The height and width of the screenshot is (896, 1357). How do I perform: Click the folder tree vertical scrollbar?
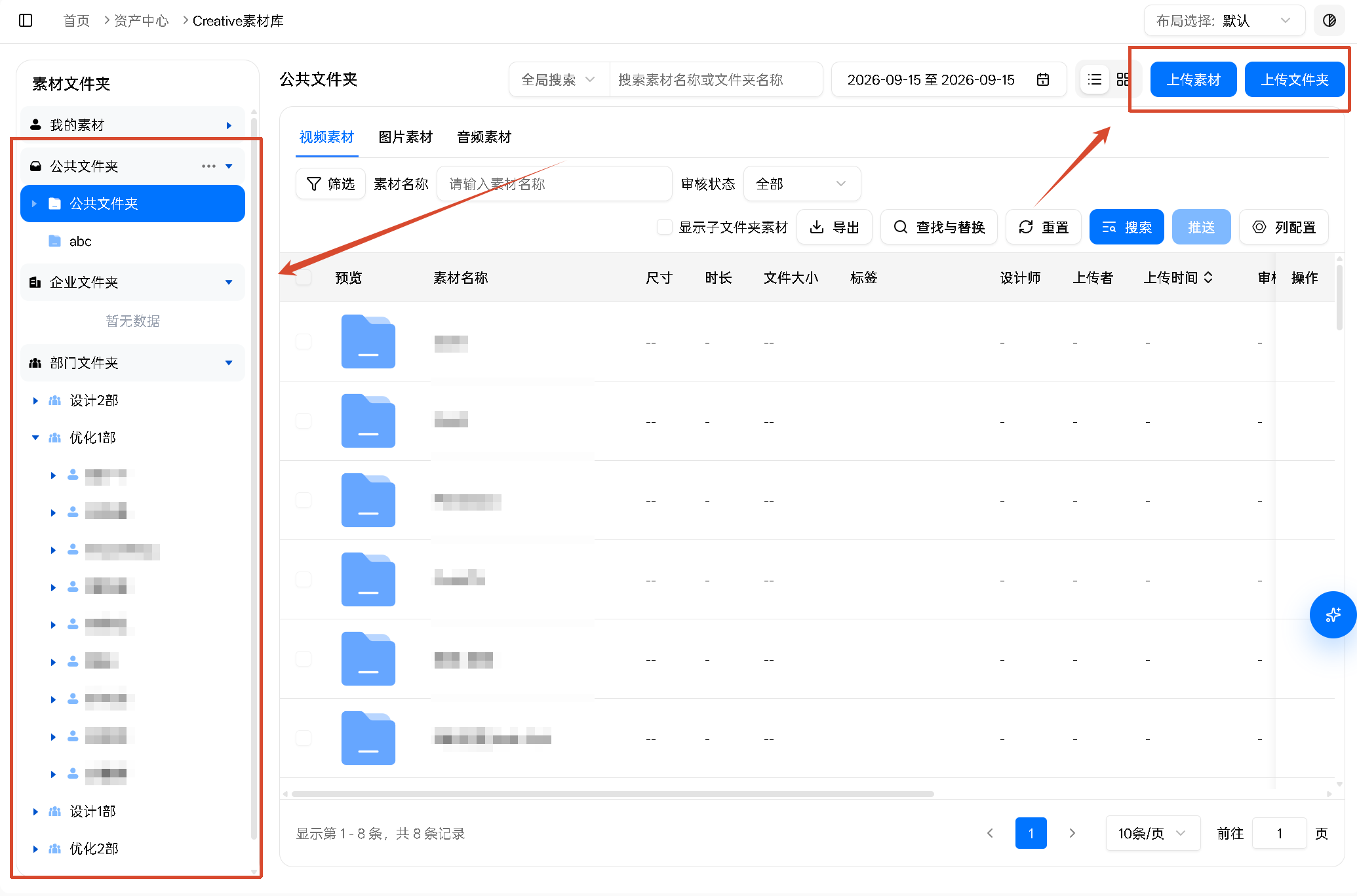pos(254,478)
